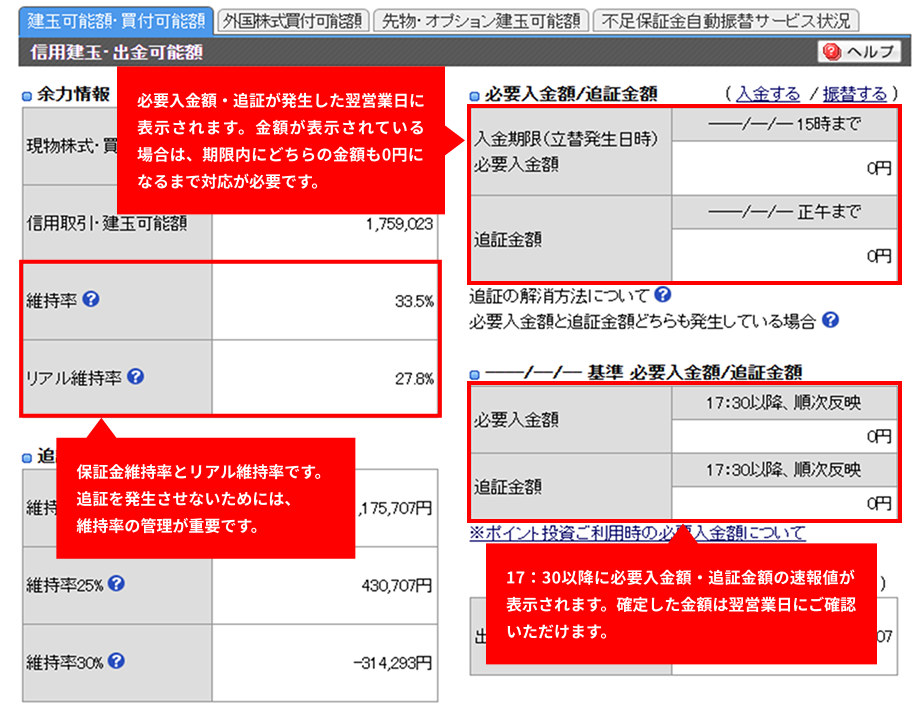Select the 27.8% リアル維持率 value cell
The image size is (920, 720).
click(x=324, y=378)
